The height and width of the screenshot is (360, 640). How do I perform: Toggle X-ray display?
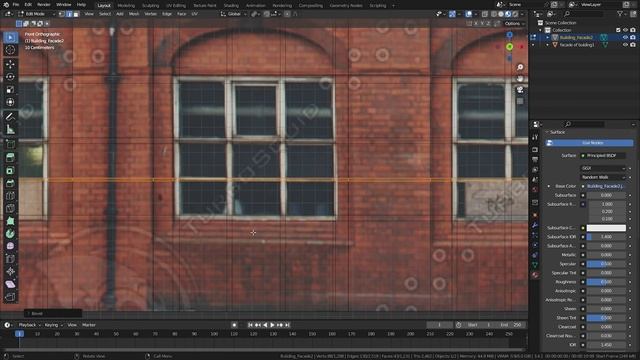pyautogui.click(x=485, y=14)
